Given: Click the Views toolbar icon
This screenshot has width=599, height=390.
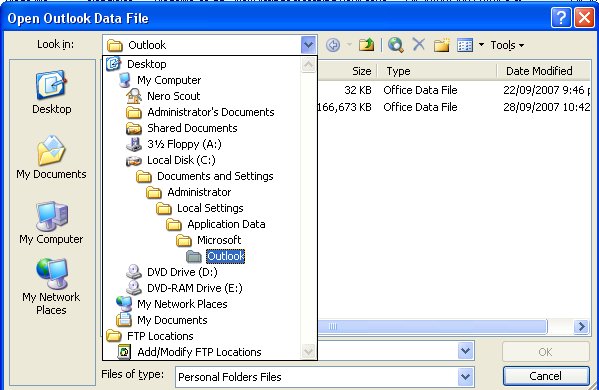Looking at the screenshot, I should [465, 45].
